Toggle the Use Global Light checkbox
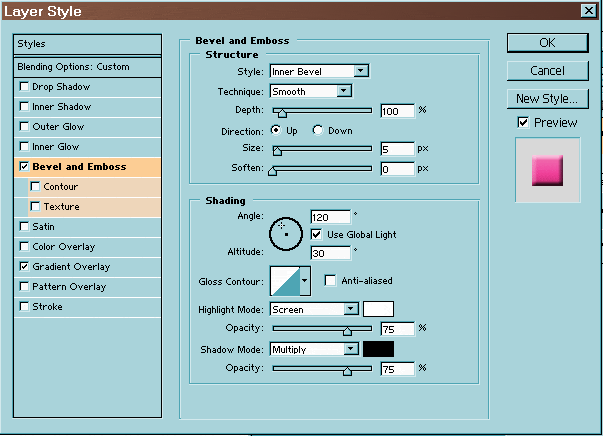Viewport: 603px width, 436px height. click(x=318, y=234)
